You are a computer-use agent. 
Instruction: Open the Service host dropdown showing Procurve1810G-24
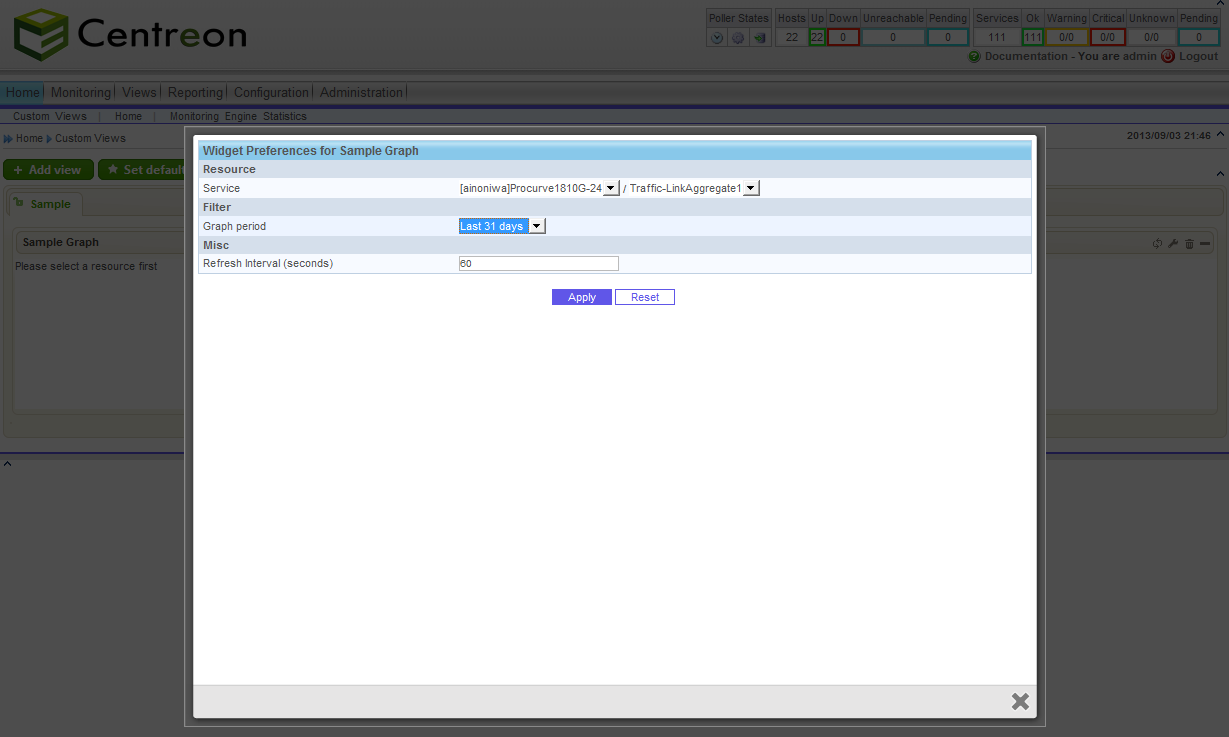(x=610, y=187)
